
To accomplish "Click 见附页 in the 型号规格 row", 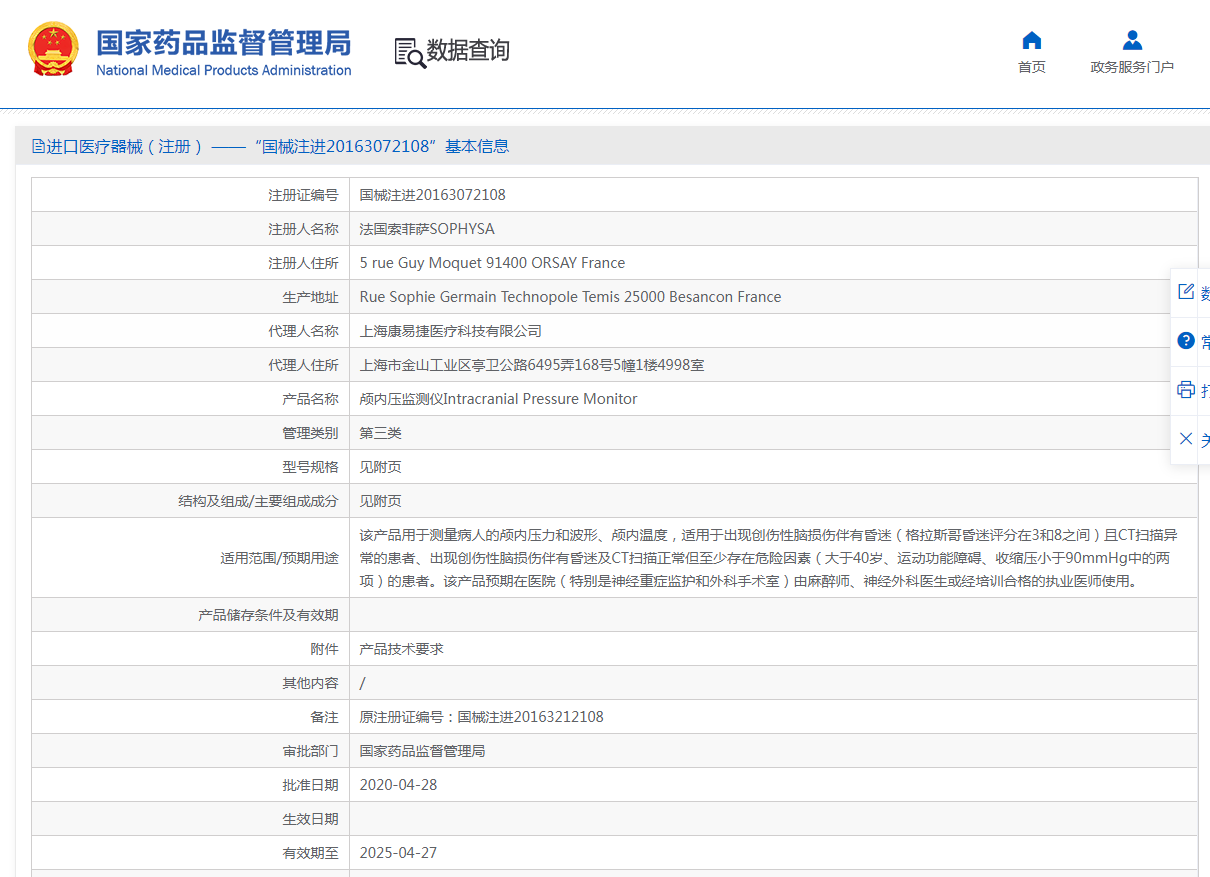I will coord(381,467).
